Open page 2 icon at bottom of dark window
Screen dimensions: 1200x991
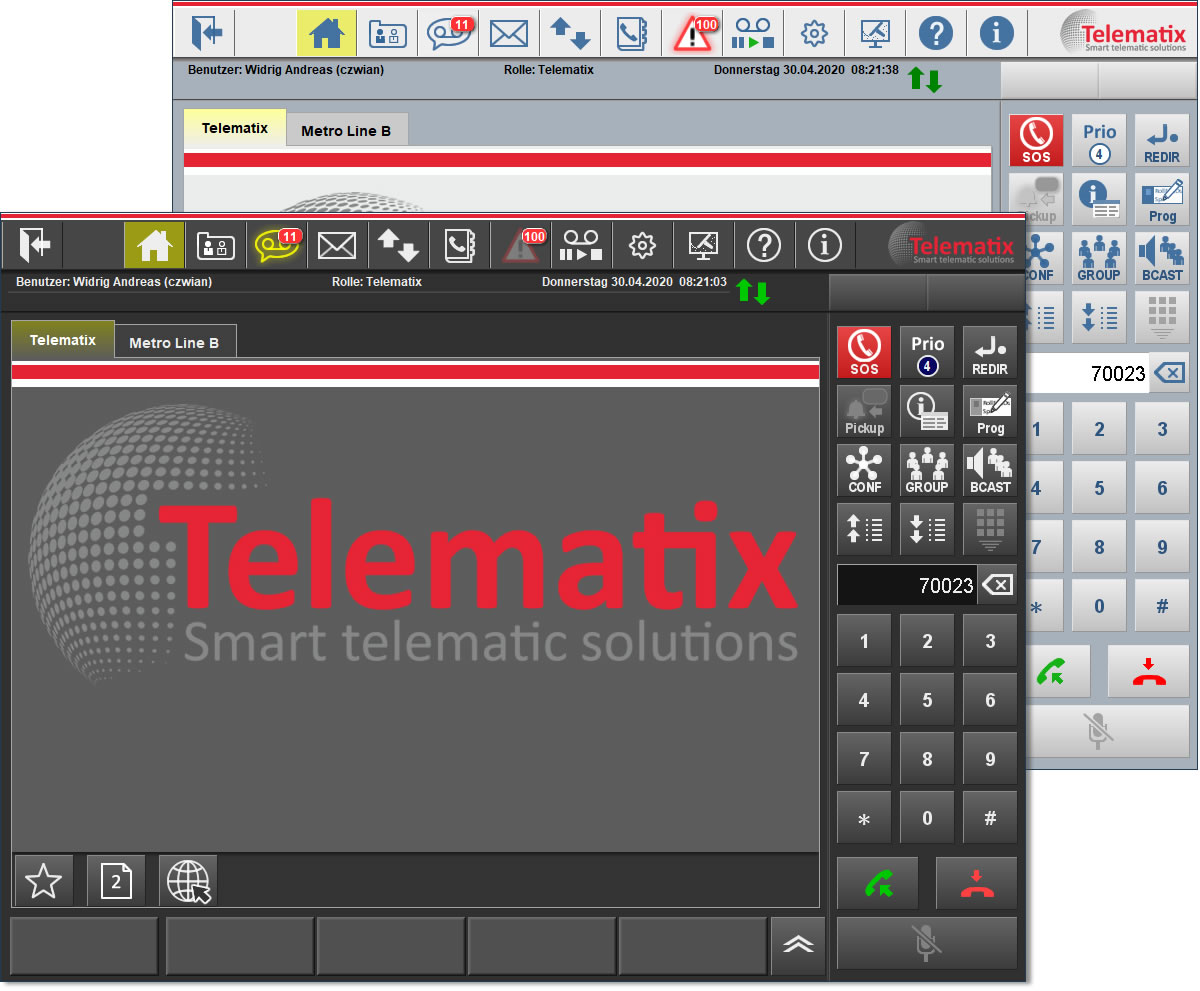(x=116, y=881)
